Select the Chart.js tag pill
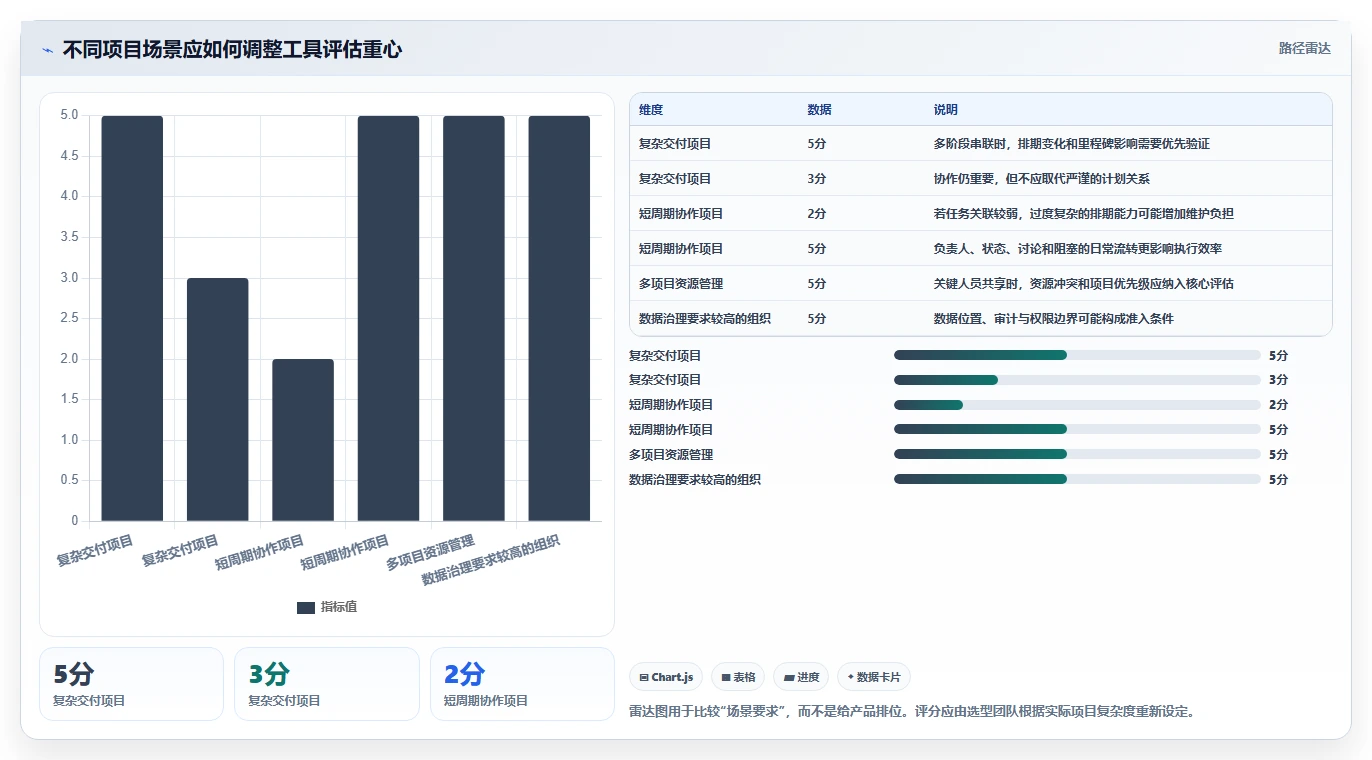 pos(666,677)
